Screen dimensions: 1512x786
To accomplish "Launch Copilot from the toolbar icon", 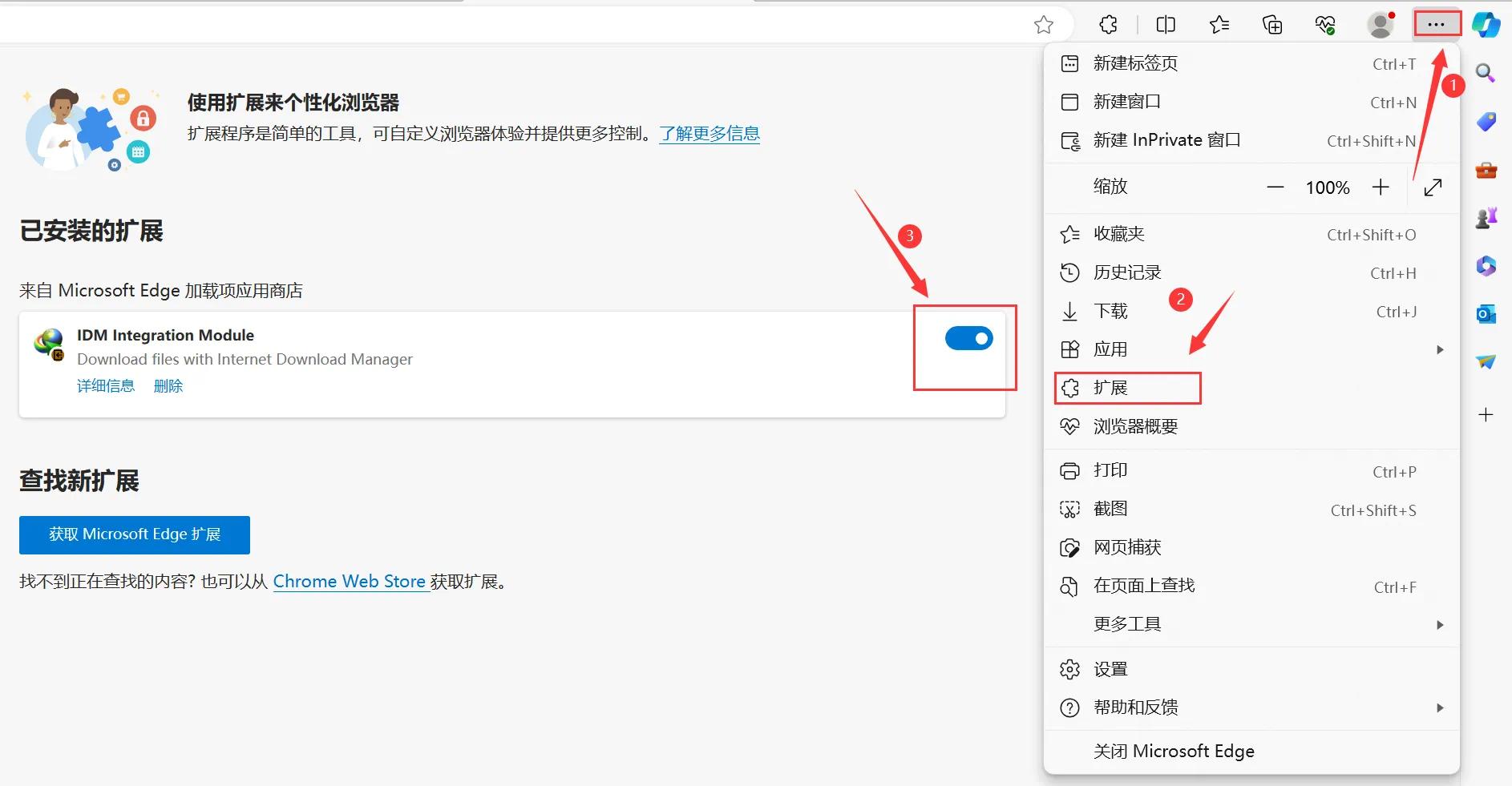I will point(1486,25).
